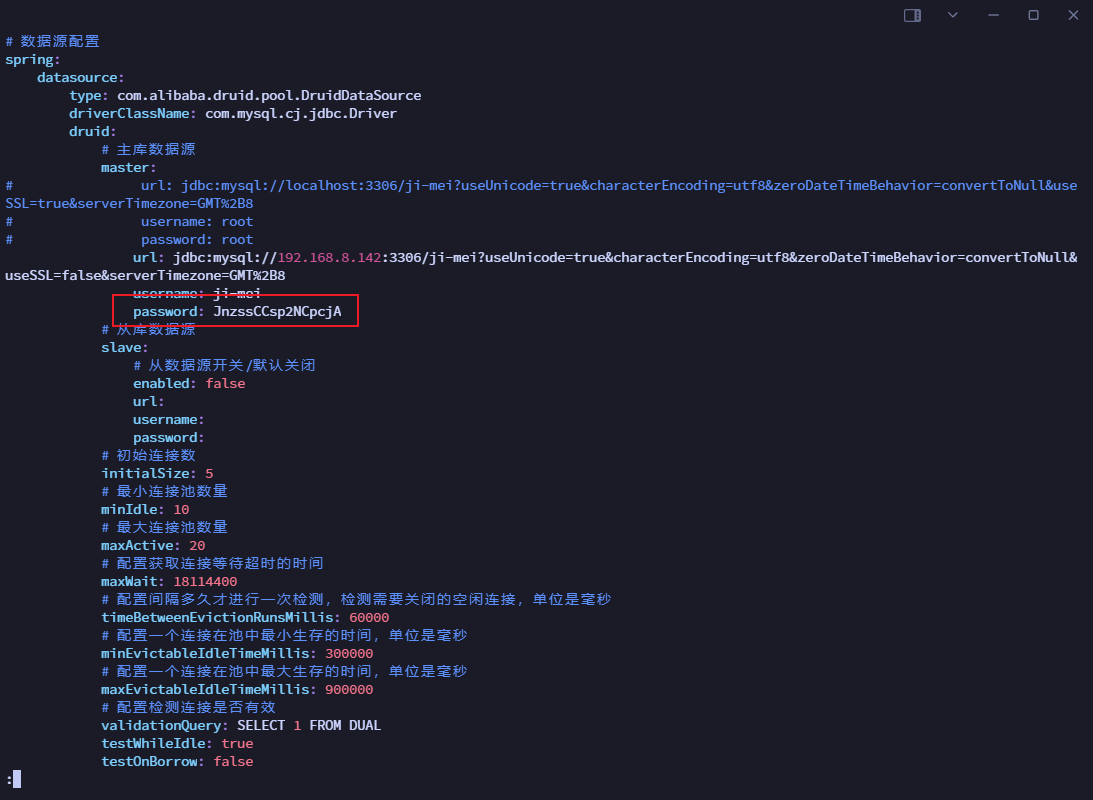1093x800 pixels.
Task: Click the driverClassName com.mysql.cj.jdbc.Driver text
Action: pos(300,114)
